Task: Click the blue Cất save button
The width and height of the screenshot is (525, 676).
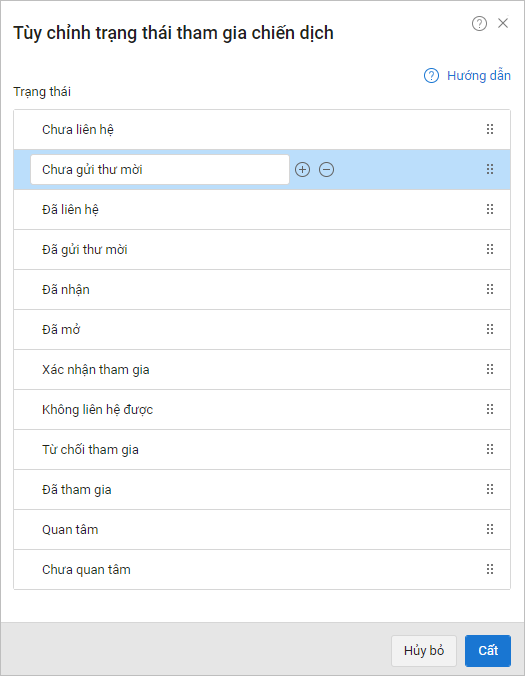Action: click(488, 651)
